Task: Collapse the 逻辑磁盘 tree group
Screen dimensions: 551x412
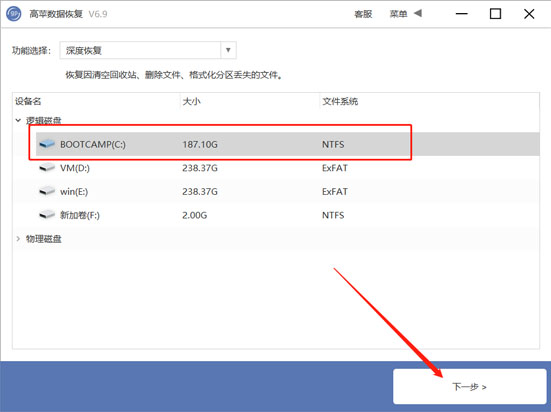Action: (x=18, y=121)
